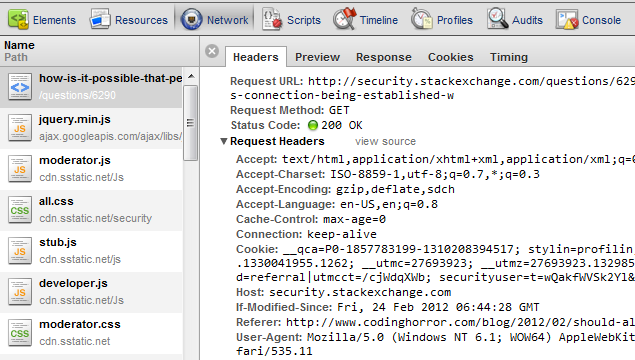Open the Audits panel icon
The image size is (635, 360).
498,19
